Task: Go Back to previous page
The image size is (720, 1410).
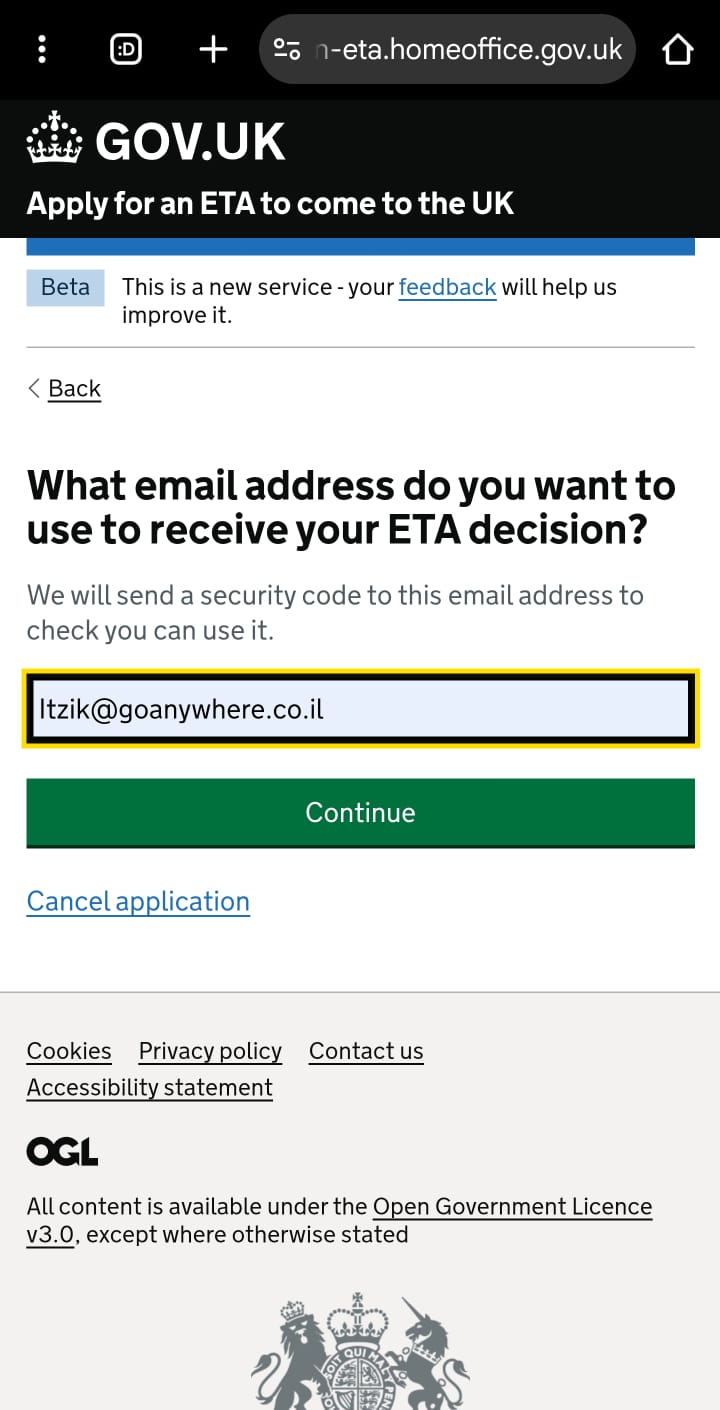Action: click(x=74, y=388)
